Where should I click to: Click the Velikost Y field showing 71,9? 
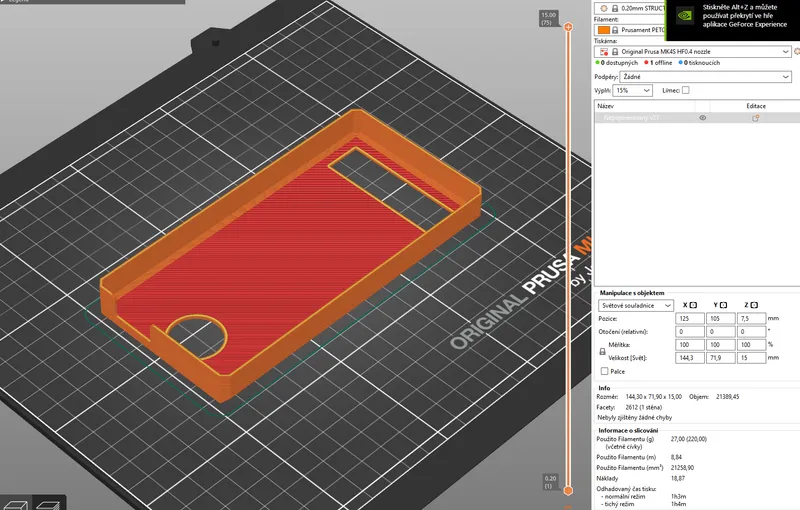(x=720, y=358)
